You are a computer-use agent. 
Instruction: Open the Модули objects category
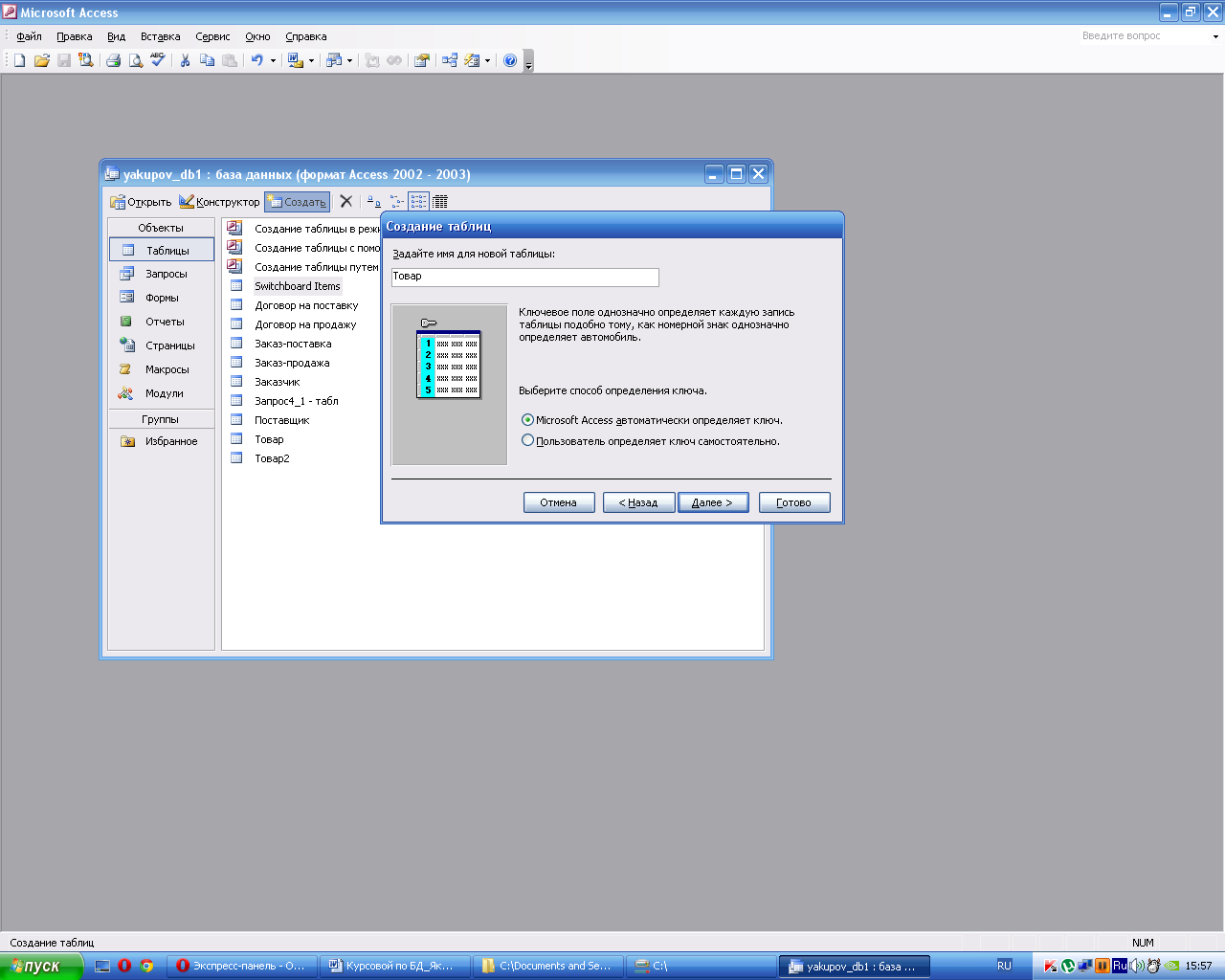[x=162, y=393]
